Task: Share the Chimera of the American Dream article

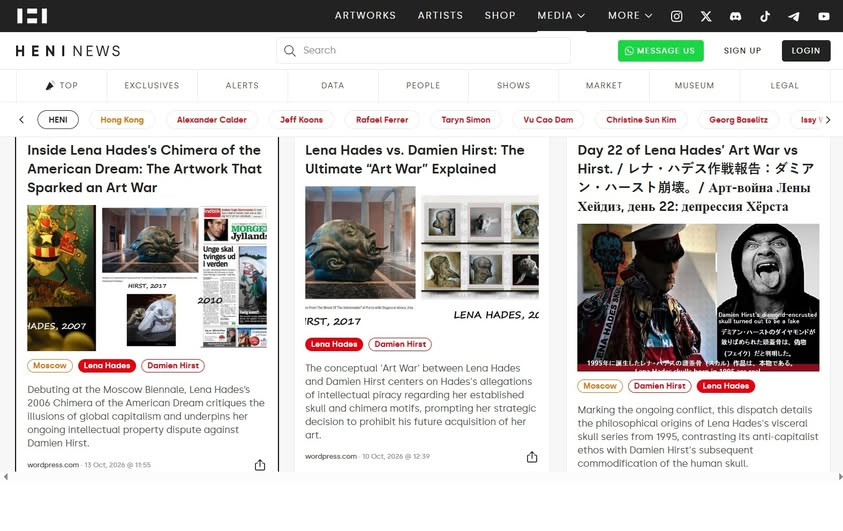Action: coord(260,465)
